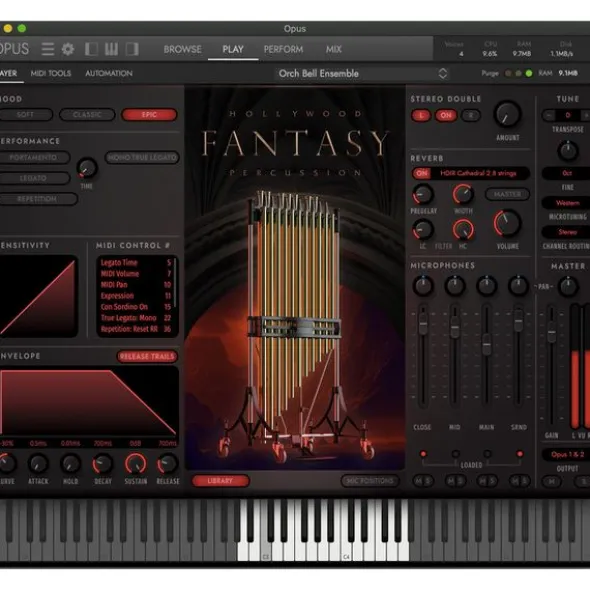Turn the Main microphone pan knob
Viewport: 590px width, 591px height.
click(486, 285)
